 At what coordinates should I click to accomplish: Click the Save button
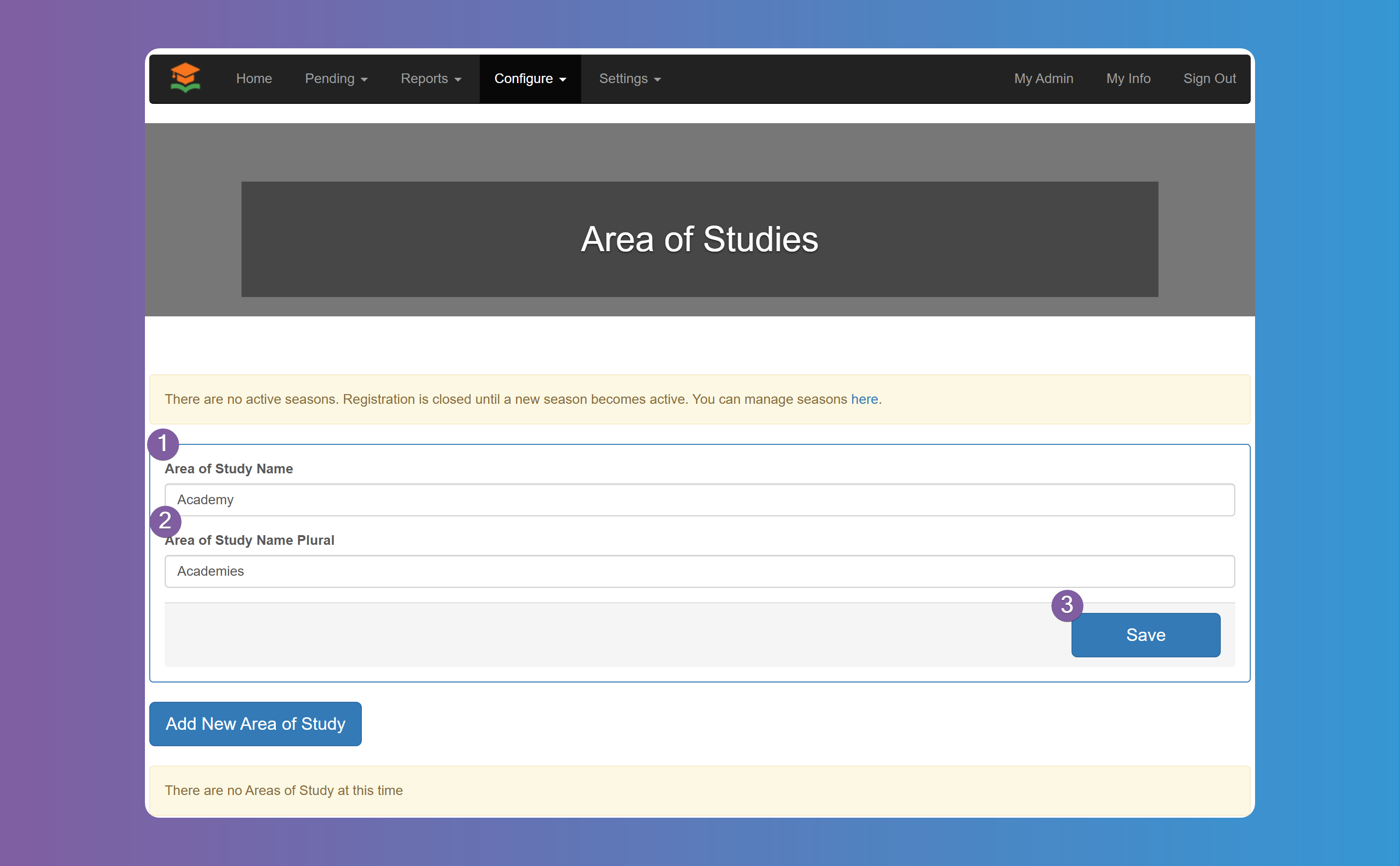tap(1145, 635)
